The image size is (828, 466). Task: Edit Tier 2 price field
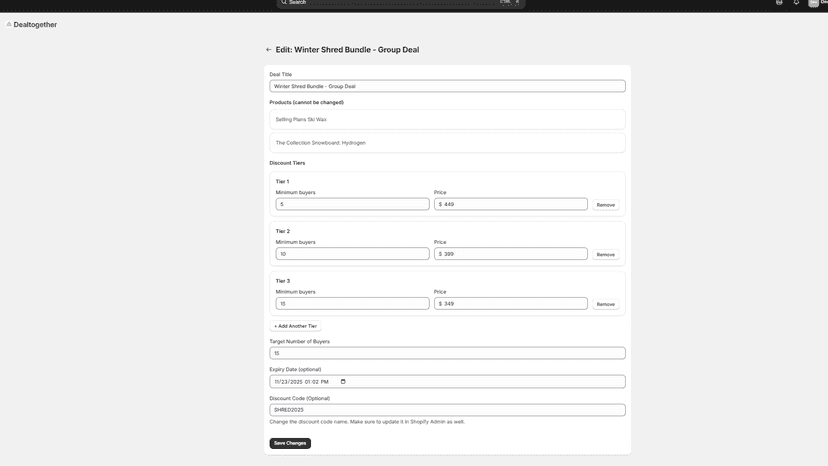click(x=511, y=254)
